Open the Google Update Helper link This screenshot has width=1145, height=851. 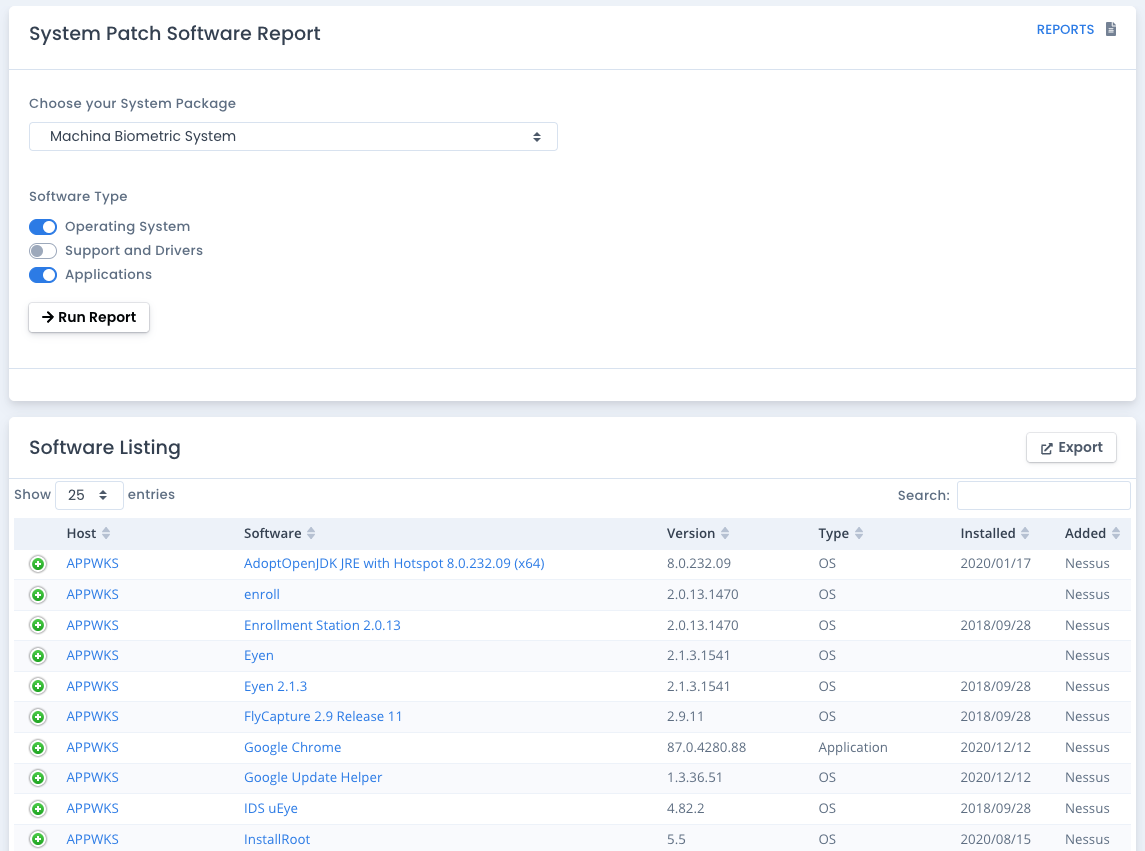coord(313,777)
